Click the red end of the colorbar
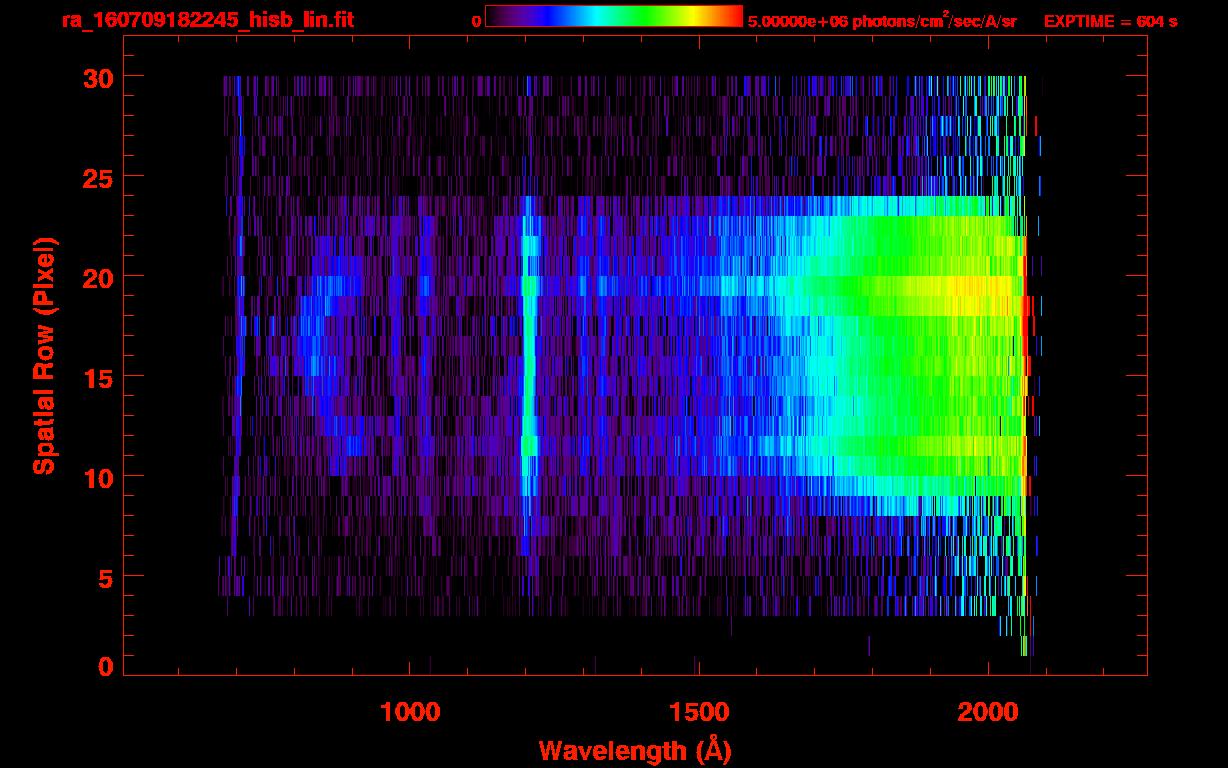The width and height of the screenshot is (1228, 768). coord(732,17)
